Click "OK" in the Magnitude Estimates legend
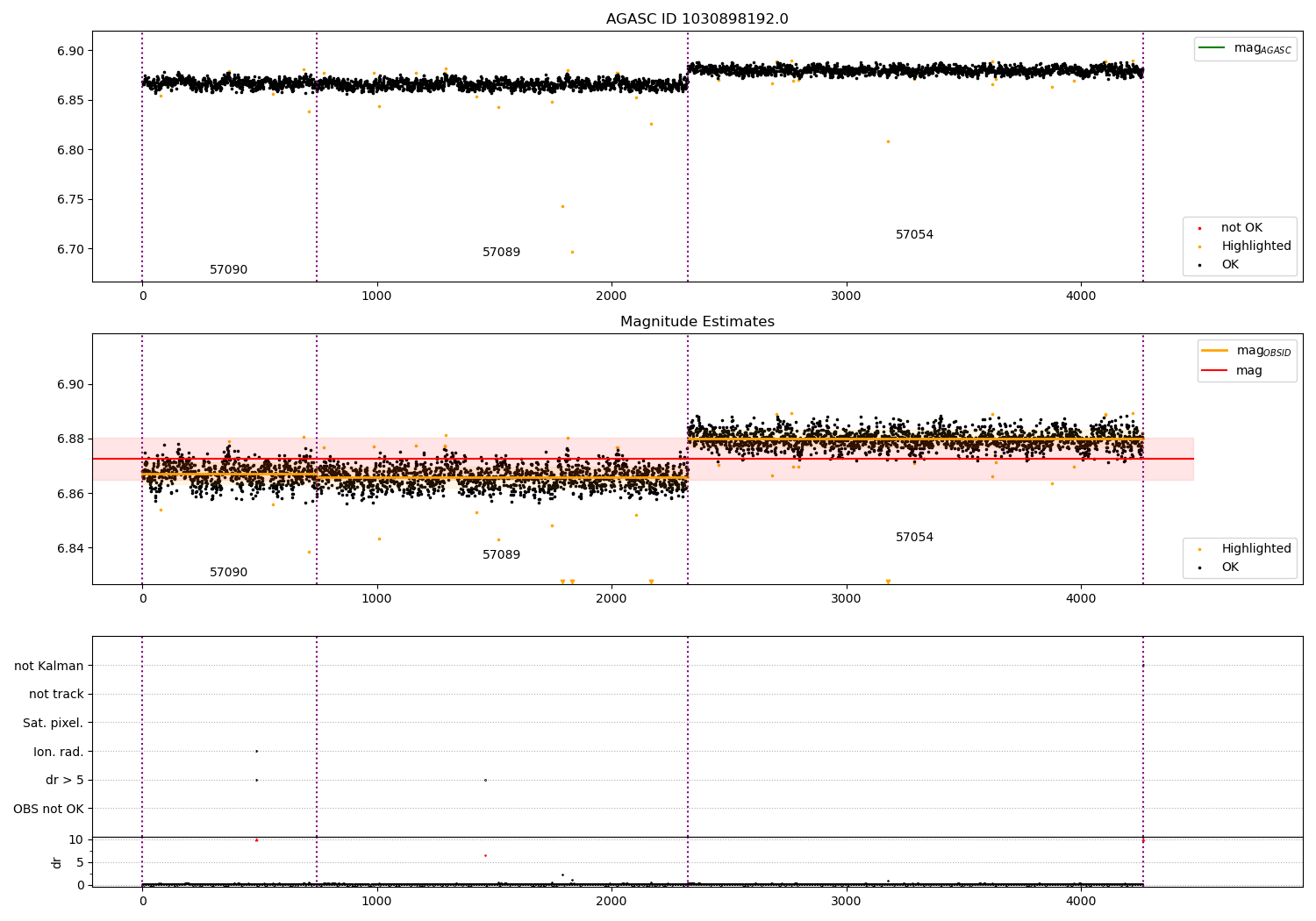This screenshot has width=1316, height=921. coord(1219,568)
